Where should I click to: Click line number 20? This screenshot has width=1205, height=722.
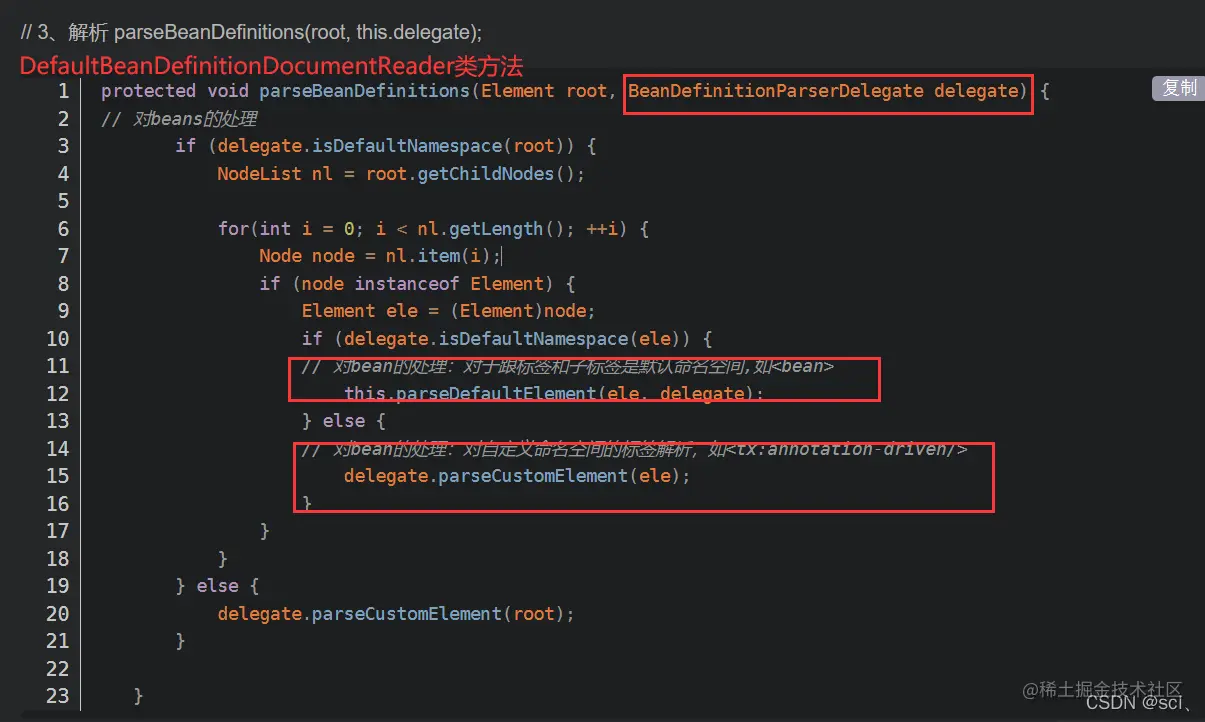(x=57, y=613)
